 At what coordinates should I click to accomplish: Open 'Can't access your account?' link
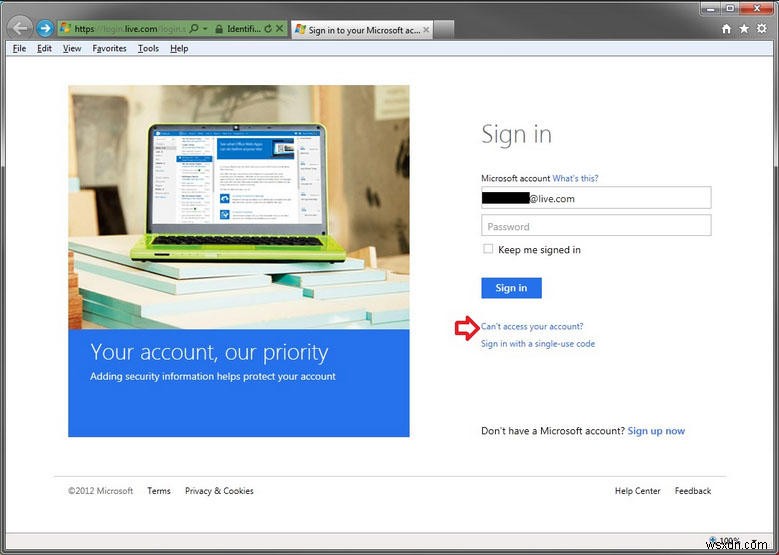click(x=532, y=326)
